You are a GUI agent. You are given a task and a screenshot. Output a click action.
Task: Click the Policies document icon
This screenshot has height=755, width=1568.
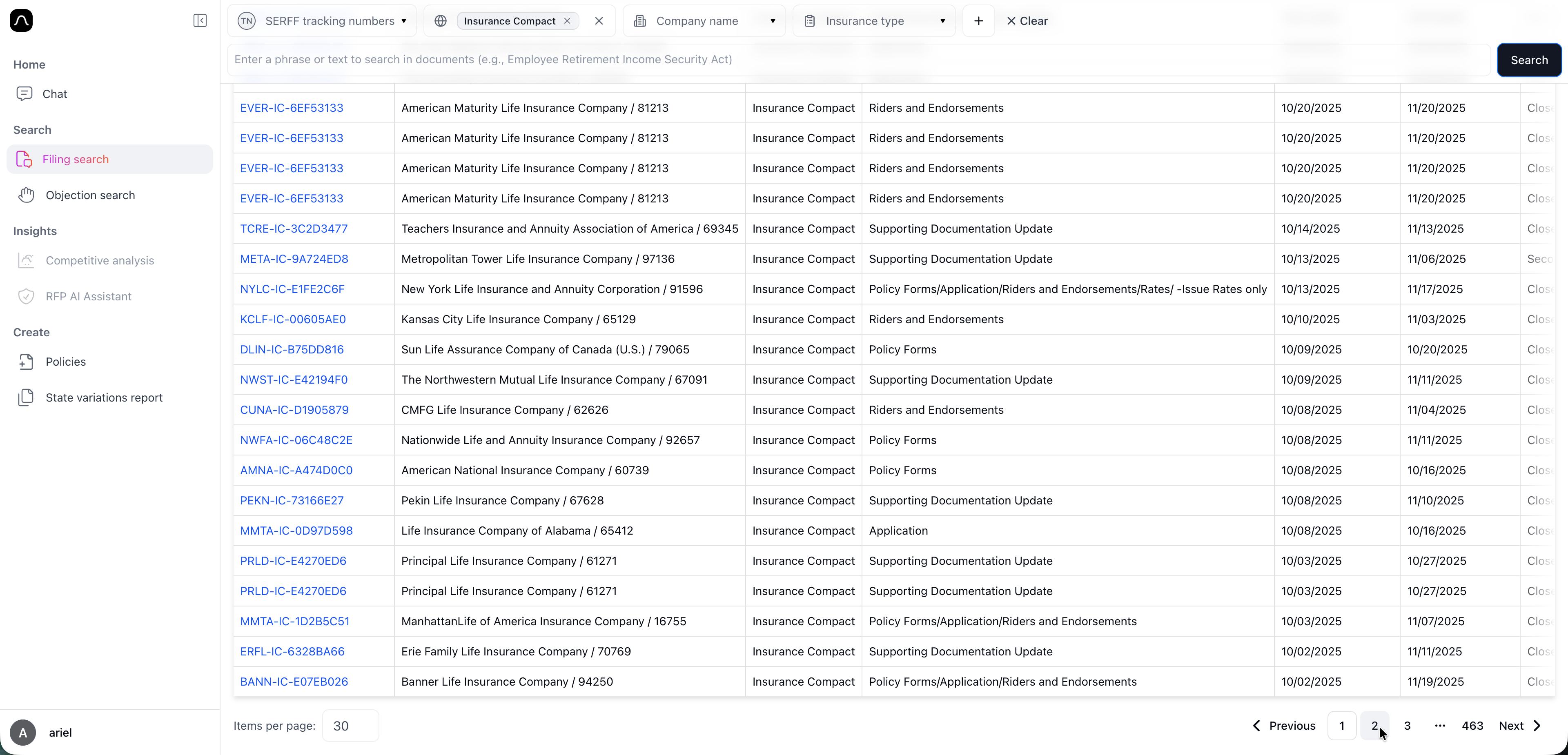click(26, 361)
